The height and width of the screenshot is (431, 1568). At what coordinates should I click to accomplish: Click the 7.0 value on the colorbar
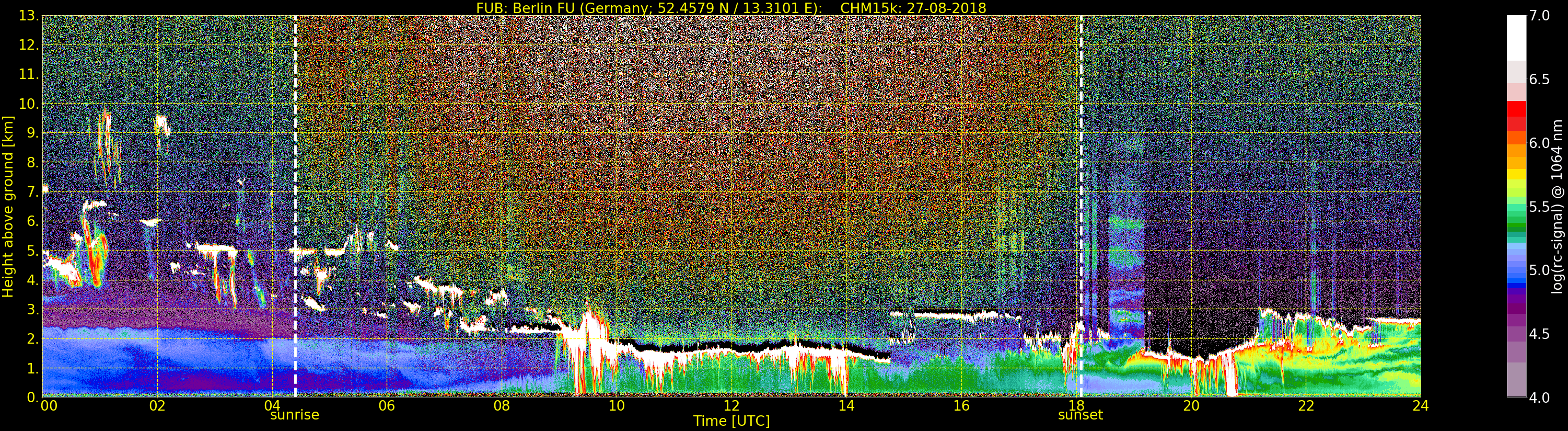pyautogui.click(x=1539, y=16)
